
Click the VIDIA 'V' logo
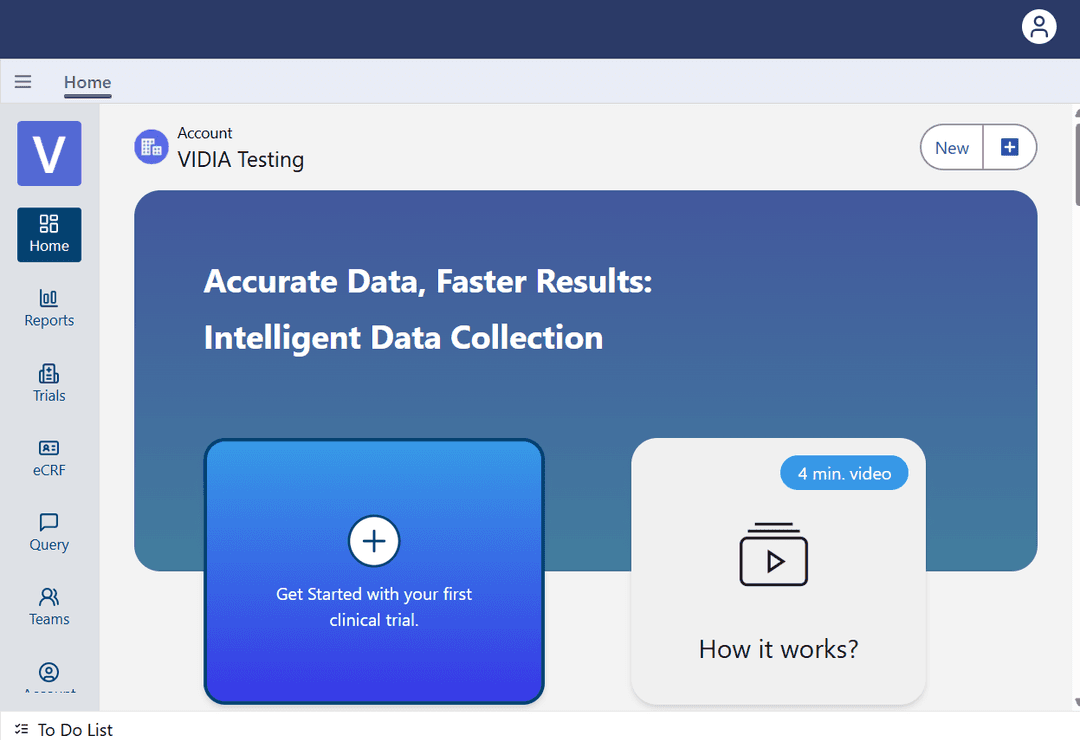48,153
